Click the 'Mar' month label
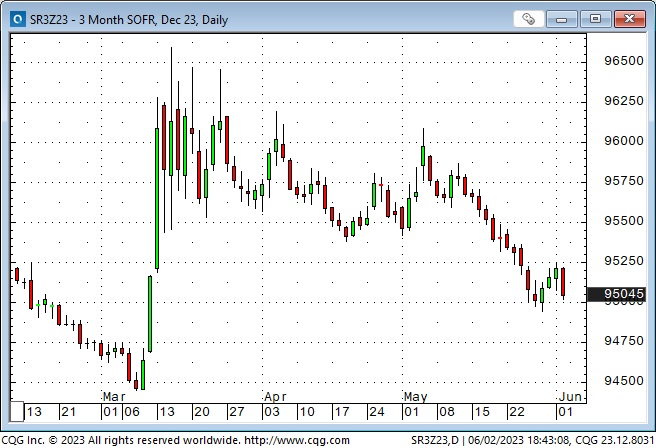 click(114, 397)
